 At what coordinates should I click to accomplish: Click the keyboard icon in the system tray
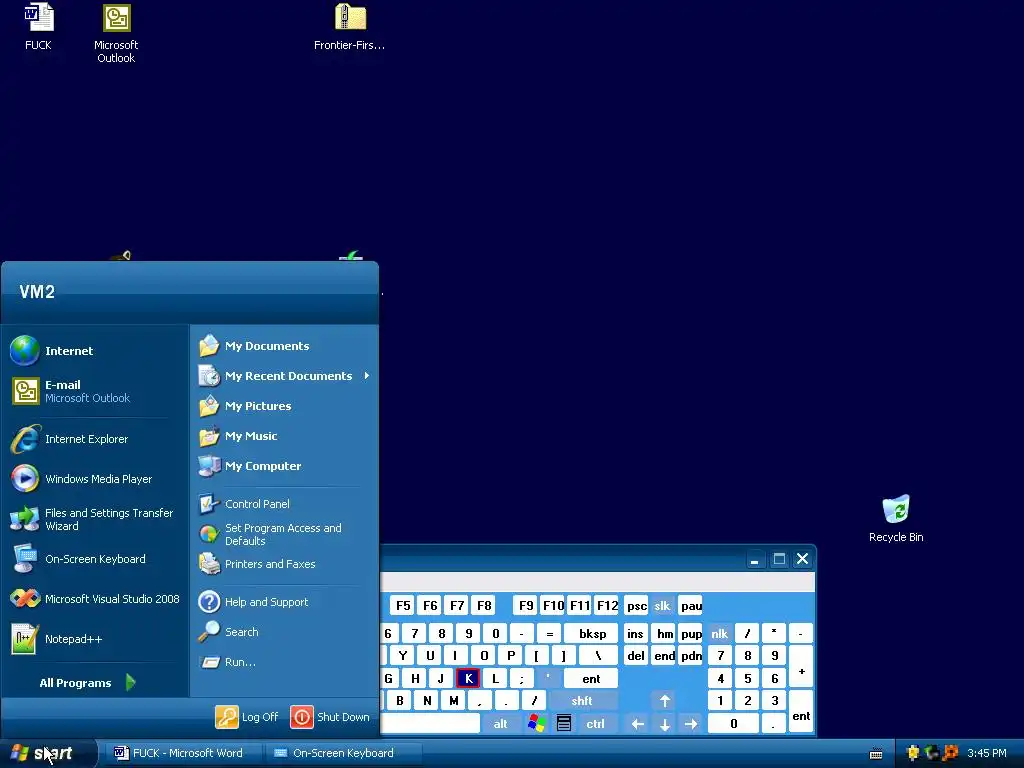tap(876, 754)
